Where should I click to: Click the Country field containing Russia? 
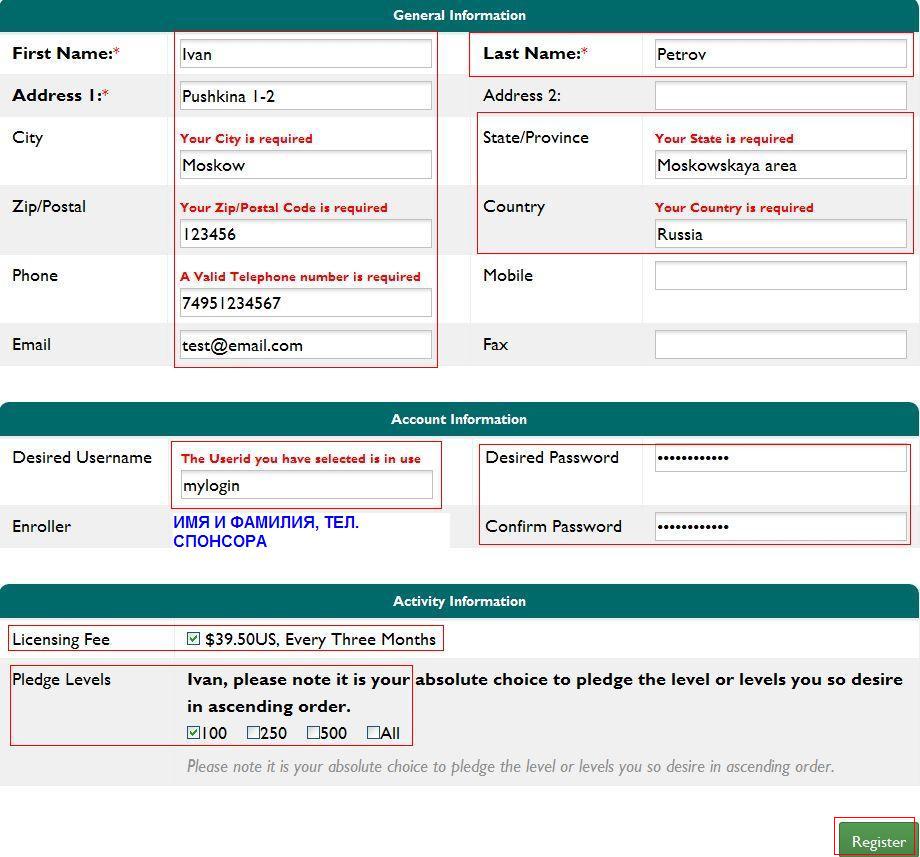780,233
